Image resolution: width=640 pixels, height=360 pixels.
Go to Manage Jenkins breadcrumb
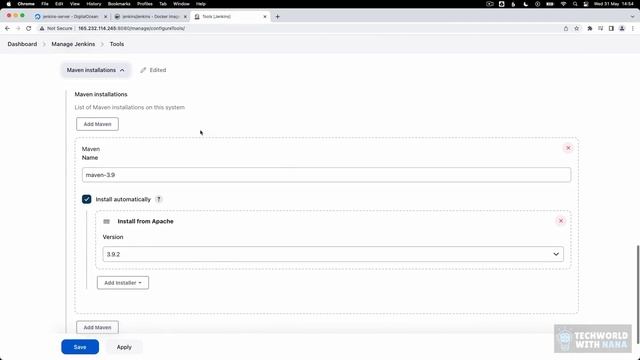coord(73,44)
